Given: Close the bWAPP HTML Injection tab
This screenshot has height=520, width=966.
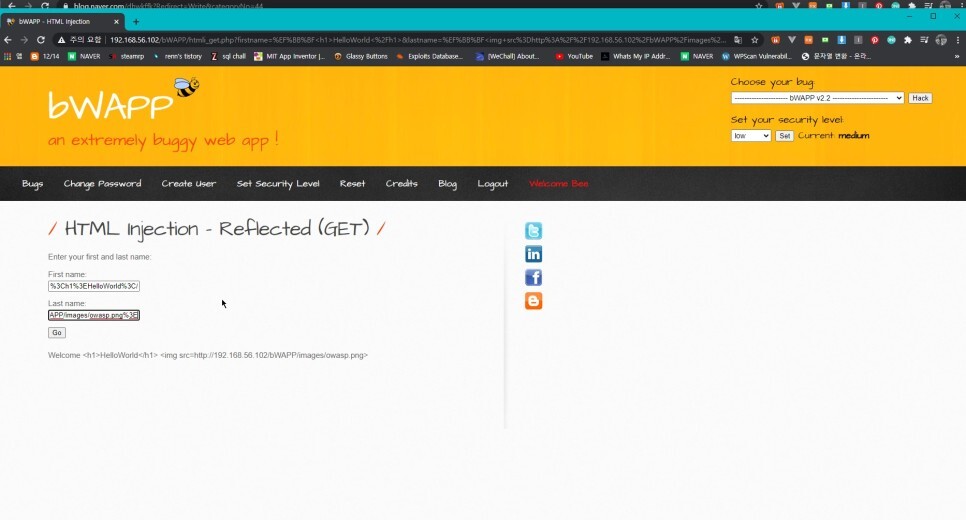Looking at the screenshot, I should (x=116, y=22).
